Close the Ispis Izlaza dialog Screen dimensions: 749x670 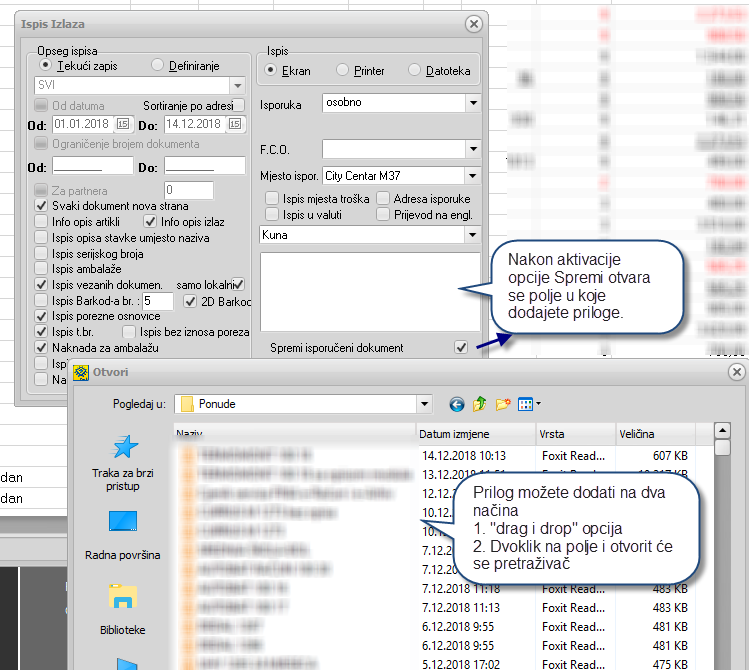coord(474,22)
